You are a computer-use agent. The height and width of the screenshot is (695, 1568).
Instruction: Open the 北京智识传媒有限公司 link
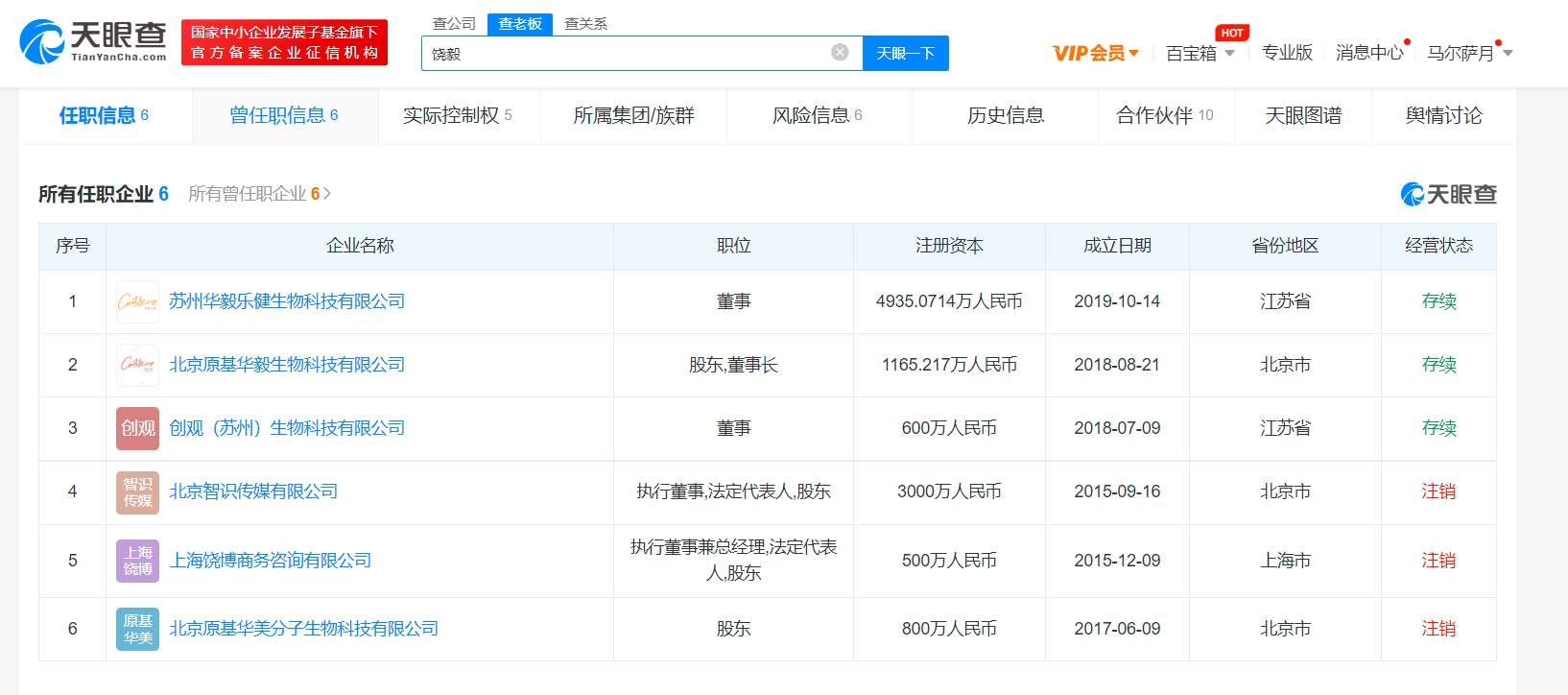tap(253, 491)
